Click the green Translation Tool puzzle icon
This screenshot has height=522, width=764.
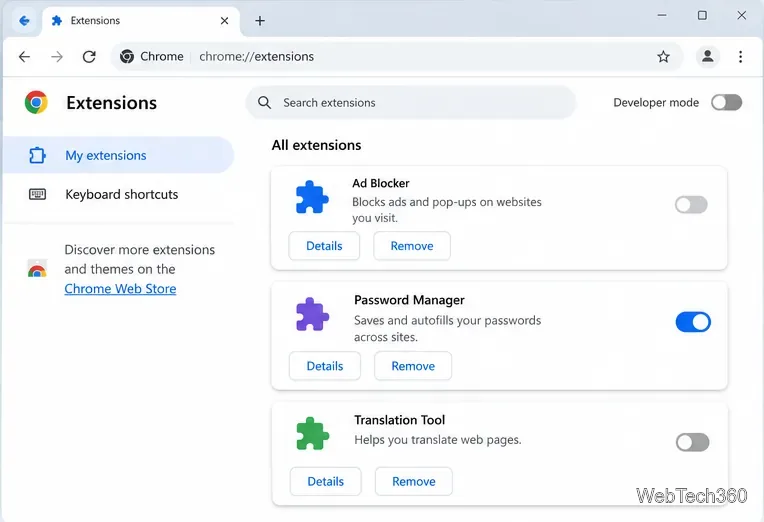(x=312, y=433)
